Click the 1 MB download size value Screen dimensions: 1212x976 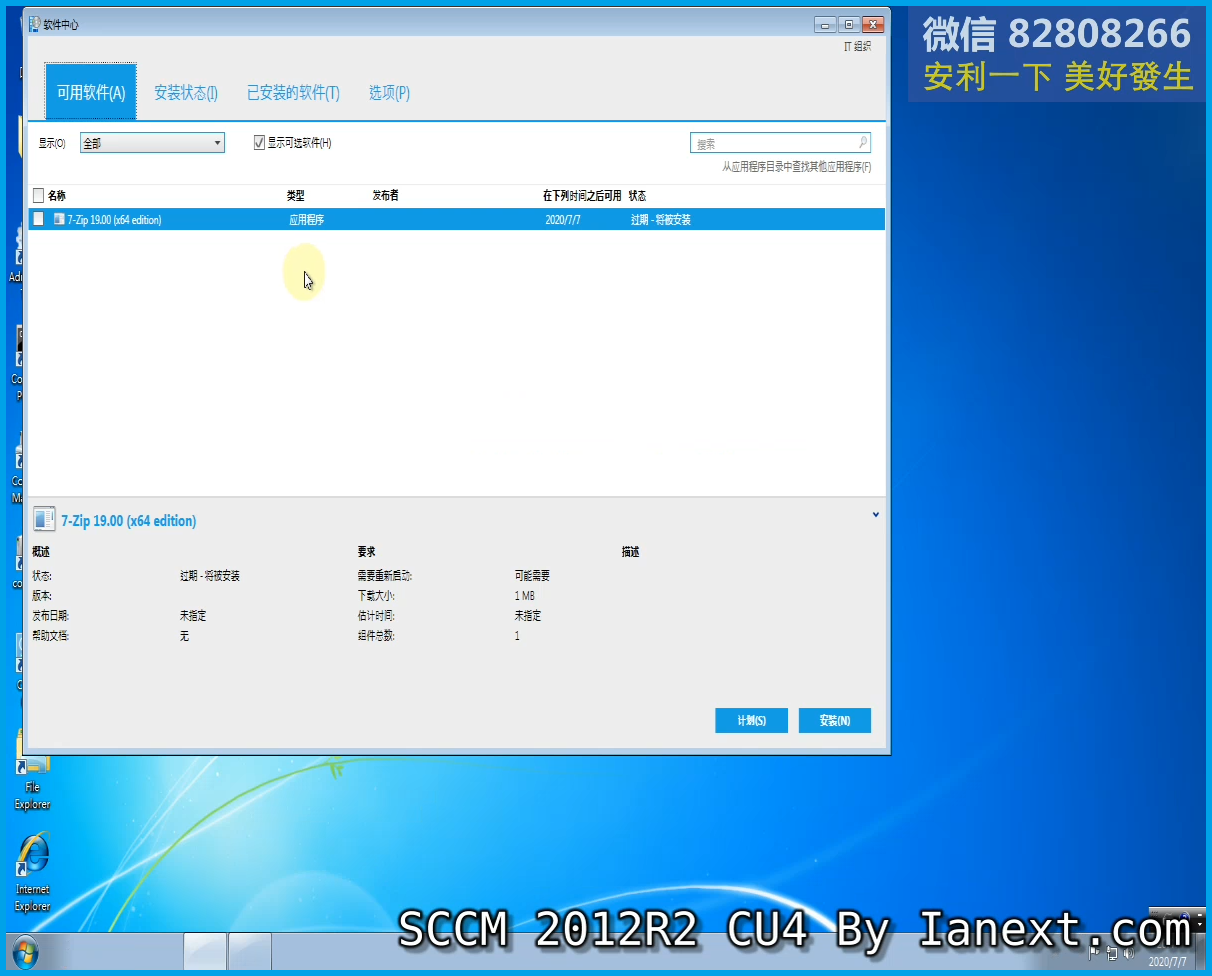[x=525, y=596]
